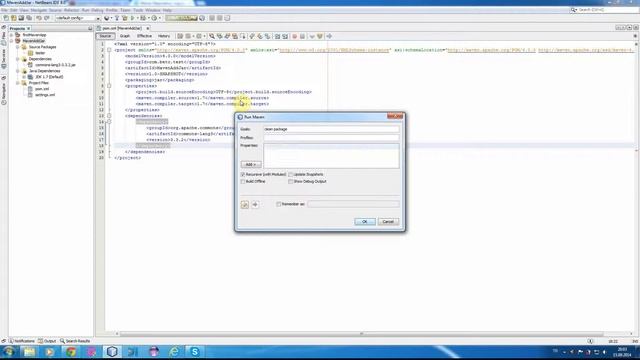This screenshot has height=360, width=640.
Task: Click the browser globe dropdown icon
Action: [x=107, y=18]
